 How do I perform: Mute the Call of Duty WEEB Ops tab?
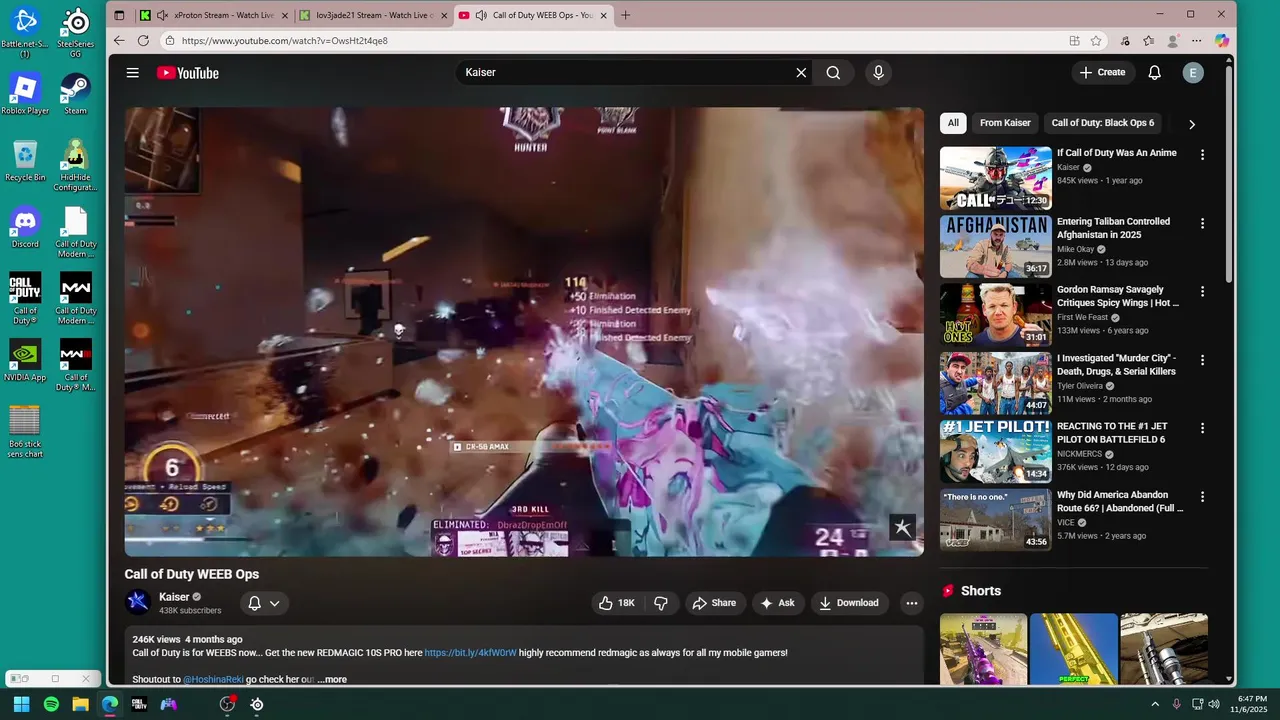tap(481, 15)
